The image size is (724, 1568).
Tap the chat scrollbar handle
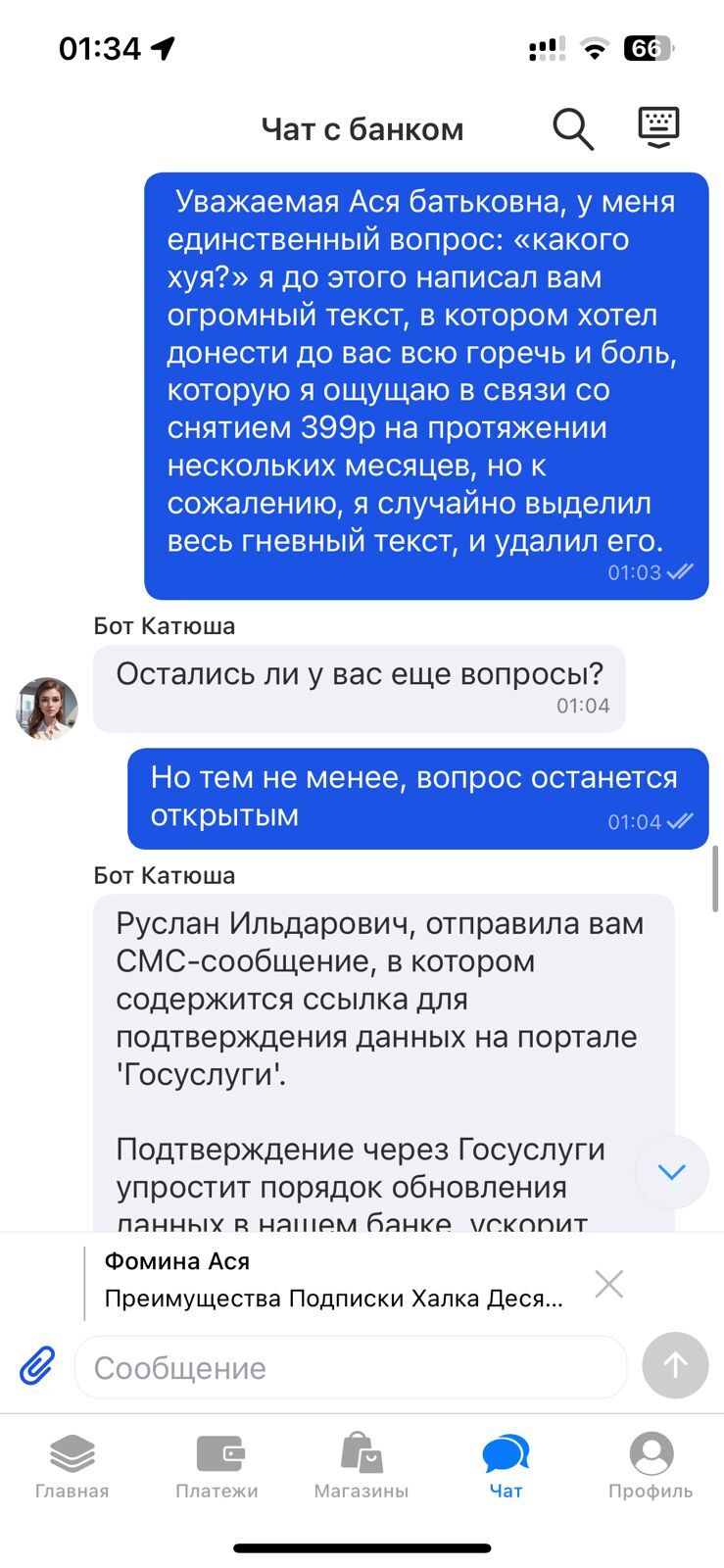(x=715, y=879)
